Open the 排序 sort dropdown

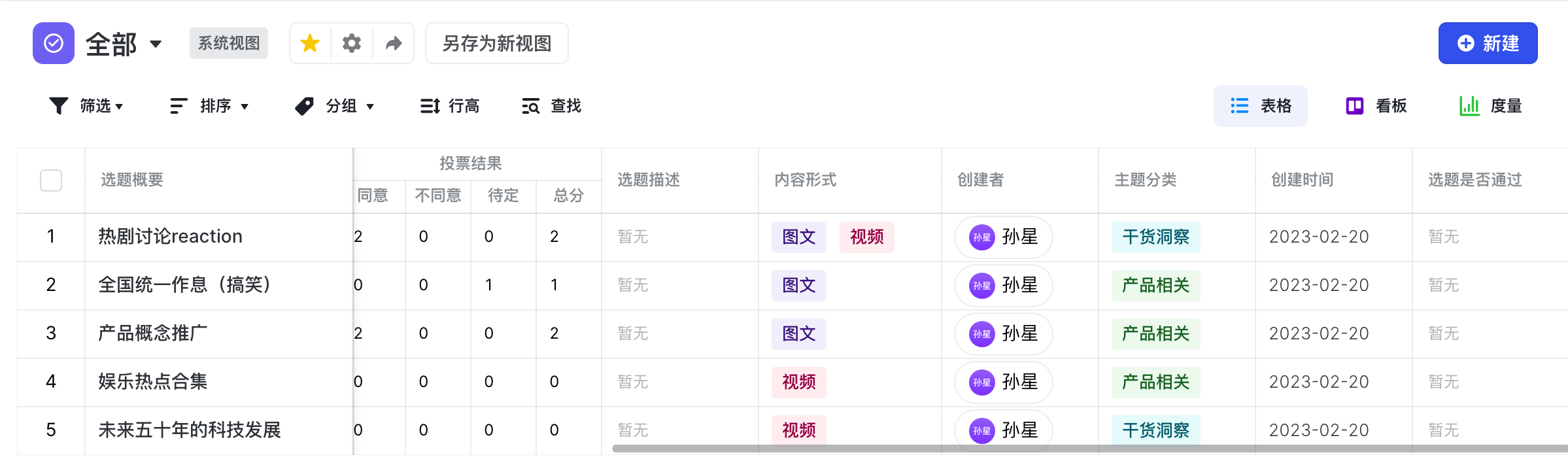(209, 106)
